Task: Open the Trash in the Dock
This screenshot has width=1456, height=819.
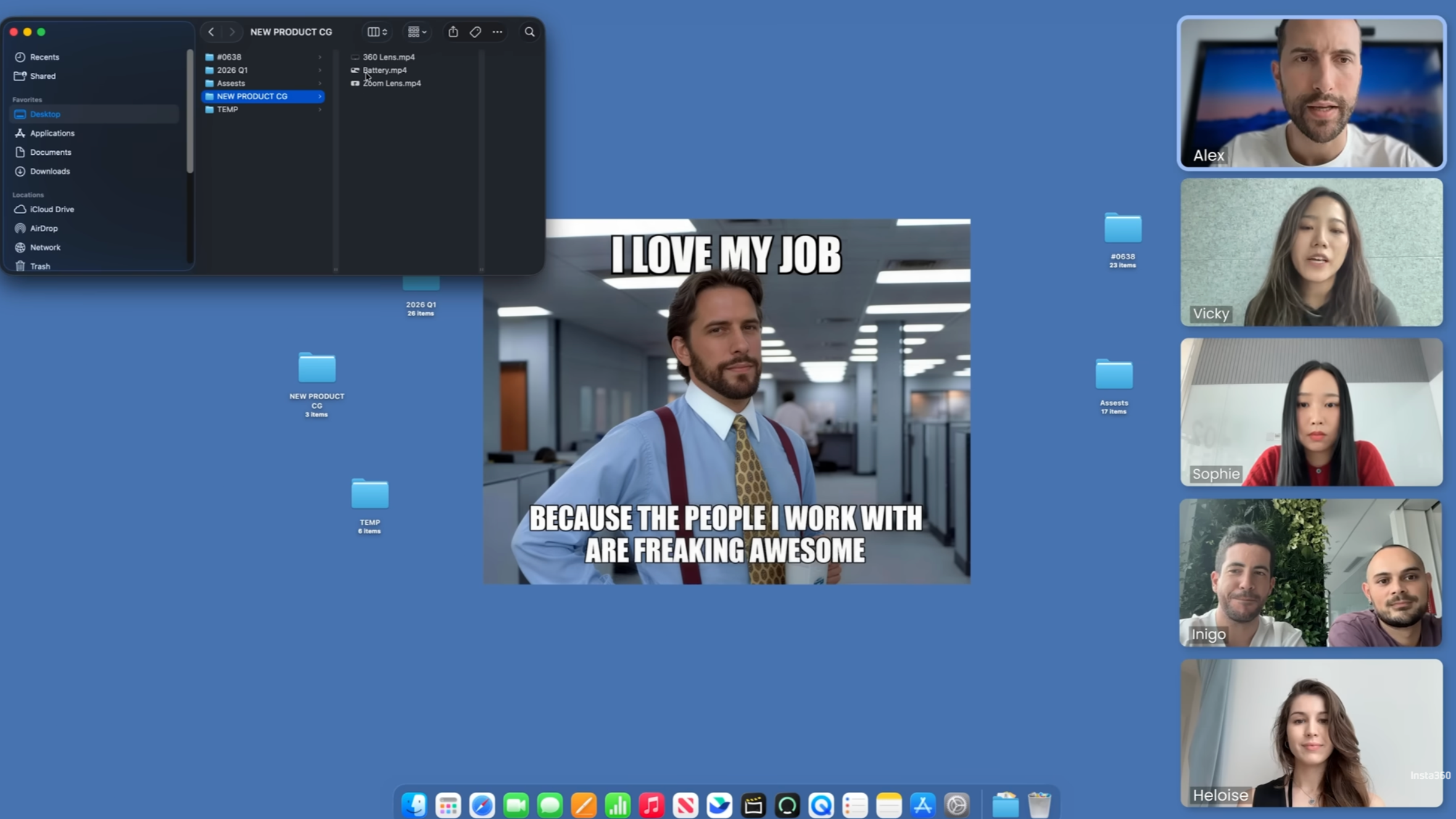Action: click(1040, 805)
